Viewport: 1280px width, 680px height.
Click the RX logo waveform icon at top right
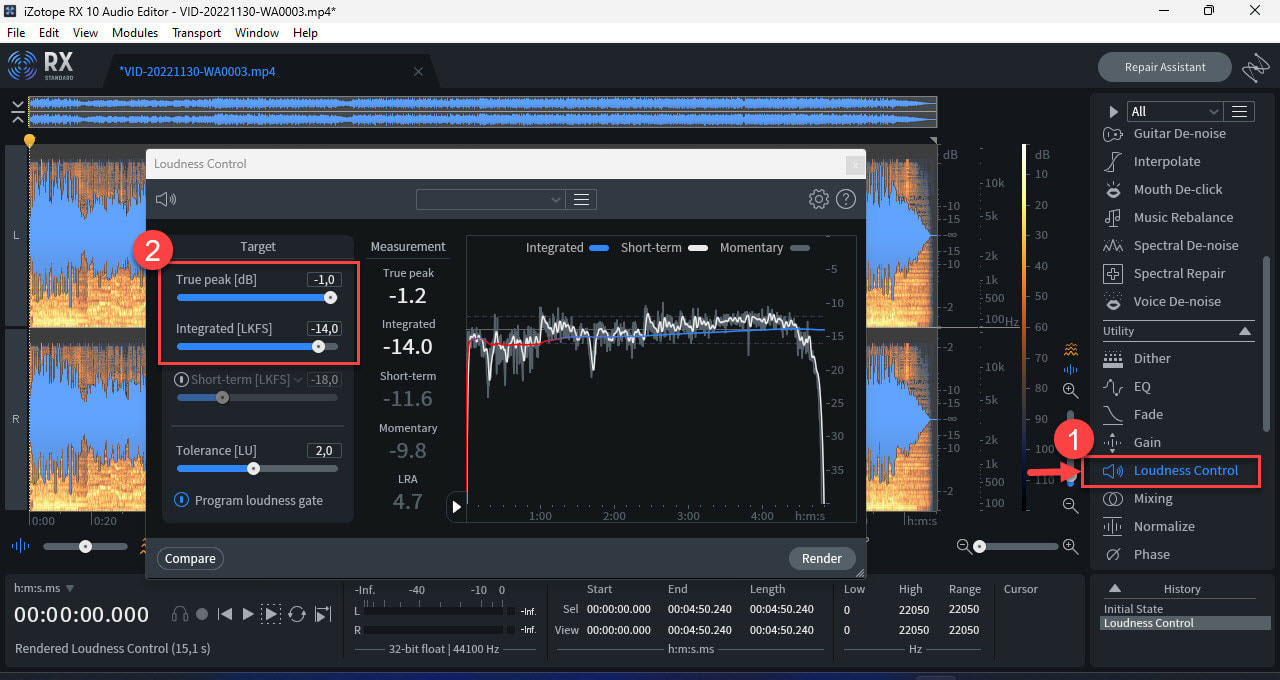coord(1255,68)
